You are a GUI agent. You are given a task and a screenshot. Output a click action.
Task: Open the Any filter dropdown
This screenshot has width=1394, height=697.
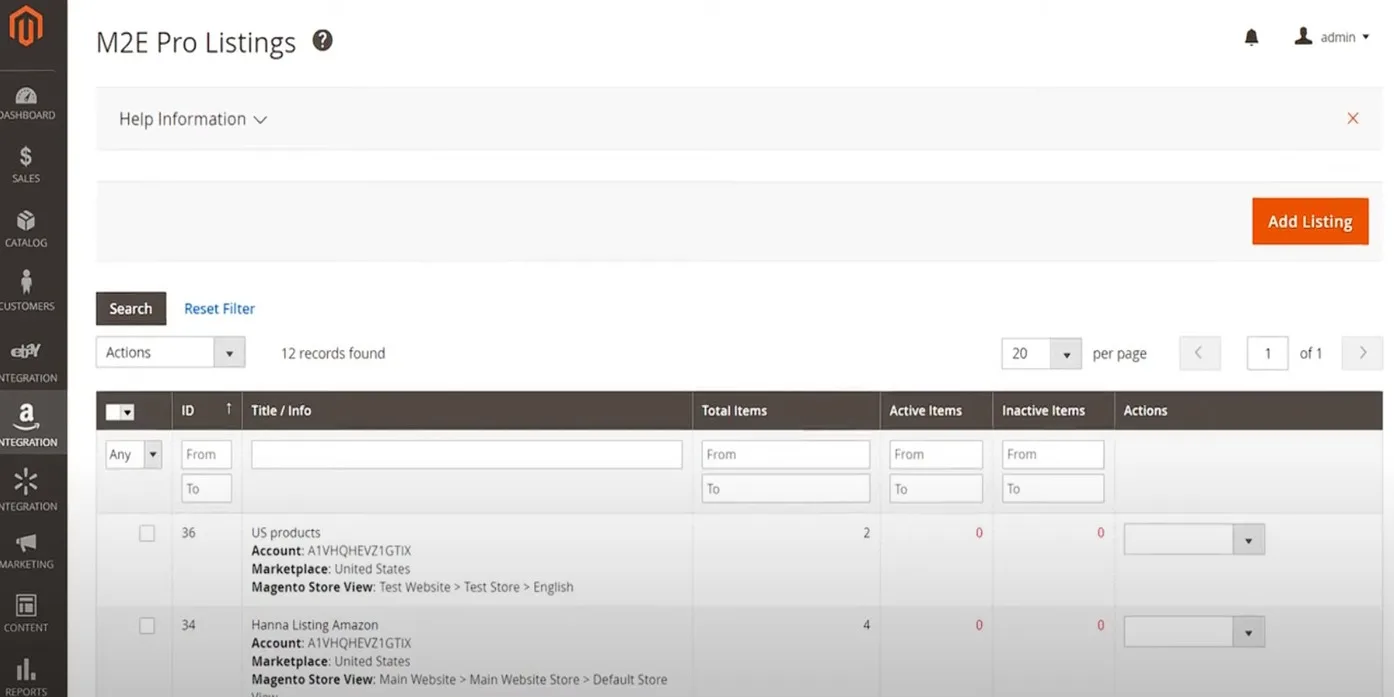tap(134, 455)
